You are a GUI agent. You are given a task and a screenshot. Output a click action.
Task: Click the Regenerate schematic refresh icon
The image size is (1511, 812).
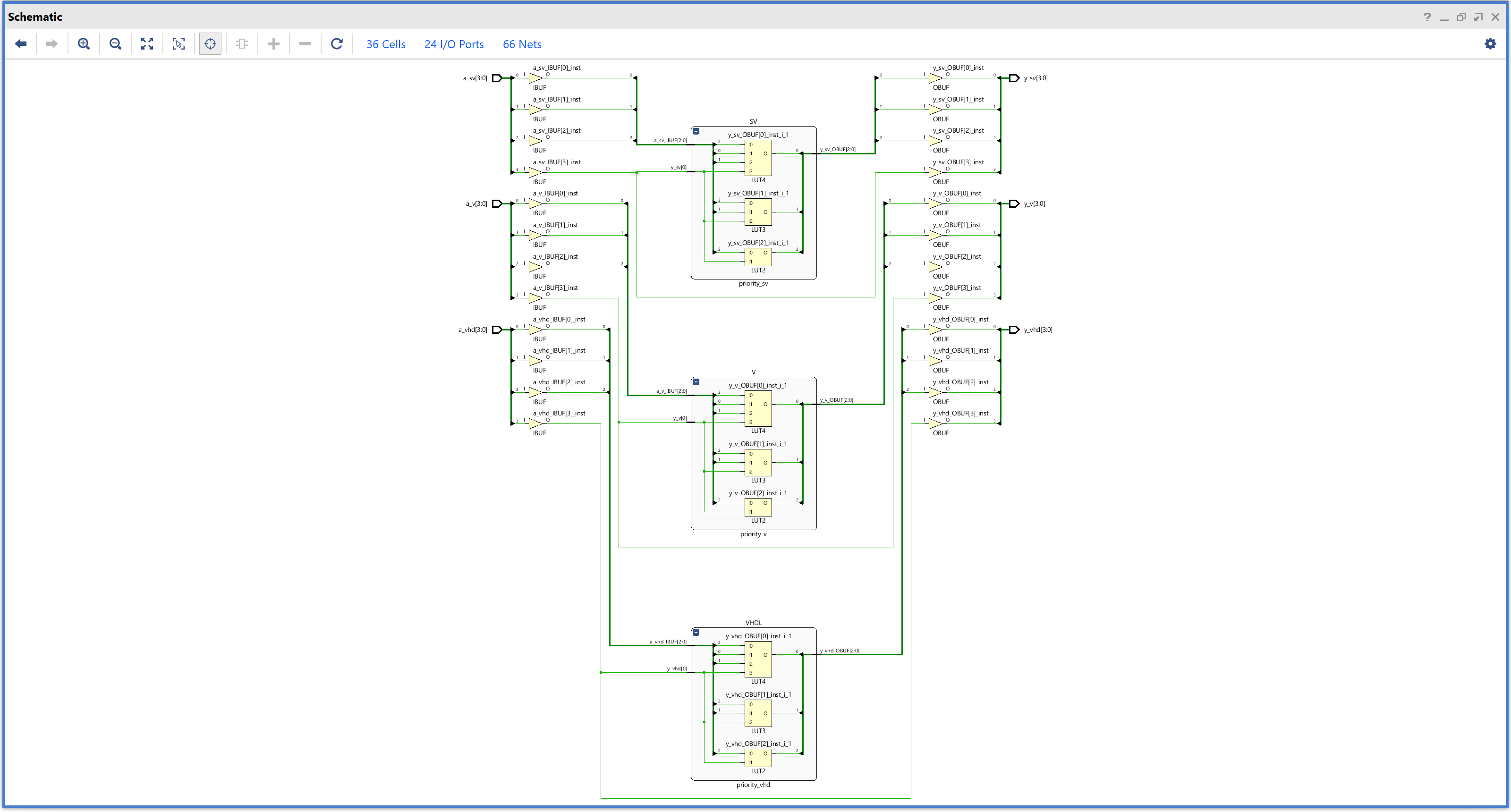point(337,44)
